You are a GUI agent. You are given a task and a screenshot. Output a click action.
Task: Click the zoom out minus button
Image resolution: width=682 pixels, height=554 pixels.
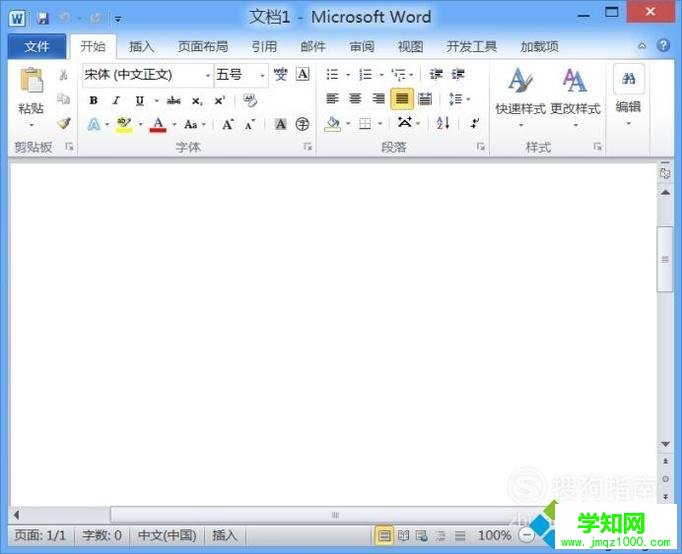click(526, 535)
